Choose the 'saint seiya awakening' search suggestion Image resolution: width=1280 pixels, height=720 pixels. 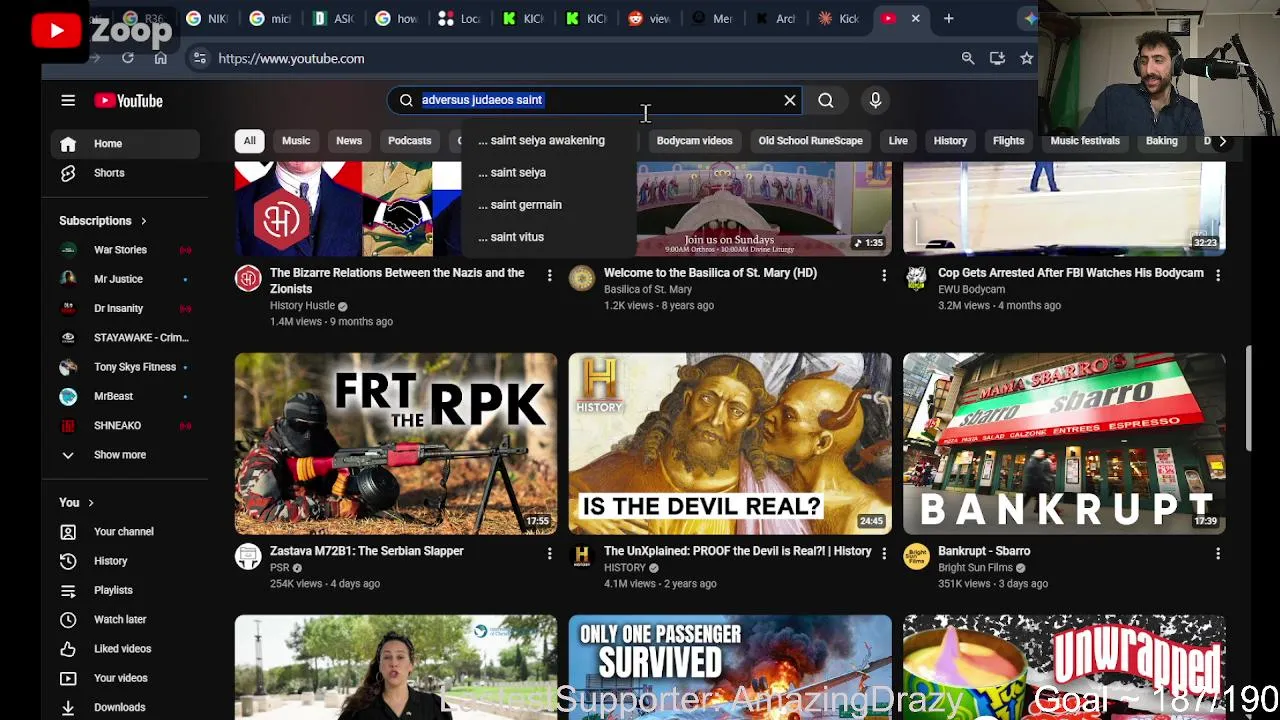pyautogui.click(x=548, y=140)
